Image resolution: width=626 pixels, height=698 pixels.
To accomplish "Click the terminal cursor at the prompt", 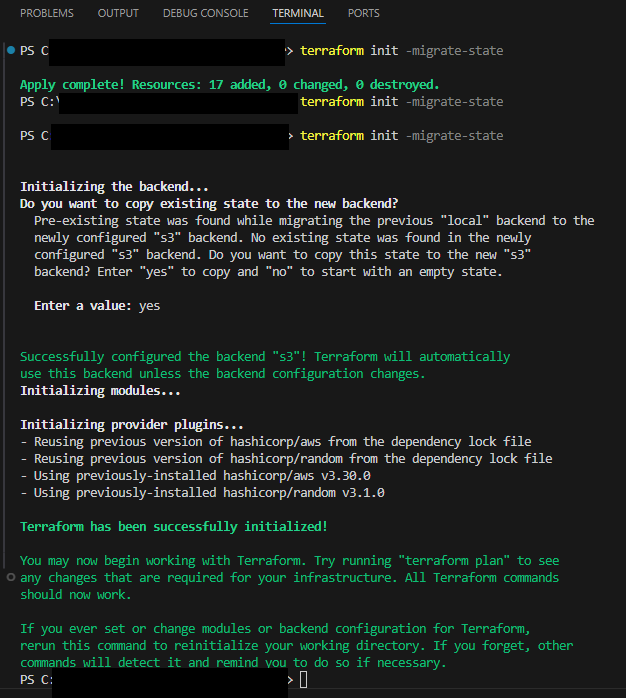I will click(303, 680).
